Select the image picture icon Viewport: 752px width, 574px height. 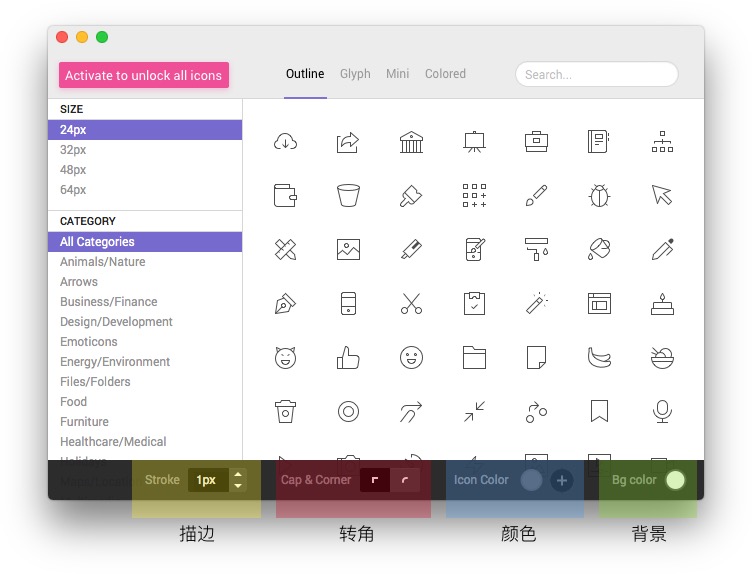348,249
